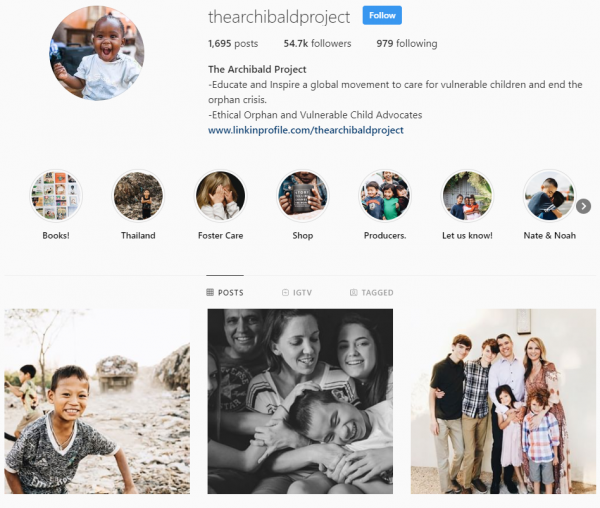Open the profile picture of laughing baby
Image resolution: width=600 pixels, height=508 pixels.
tap(97, 53)
